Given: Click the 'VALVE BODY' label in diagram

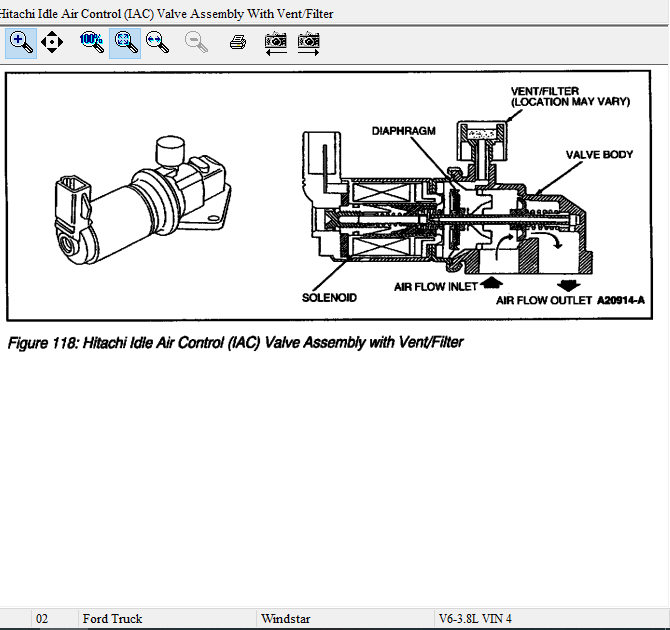Looking at the screenshot, I should tap(599, 155).
